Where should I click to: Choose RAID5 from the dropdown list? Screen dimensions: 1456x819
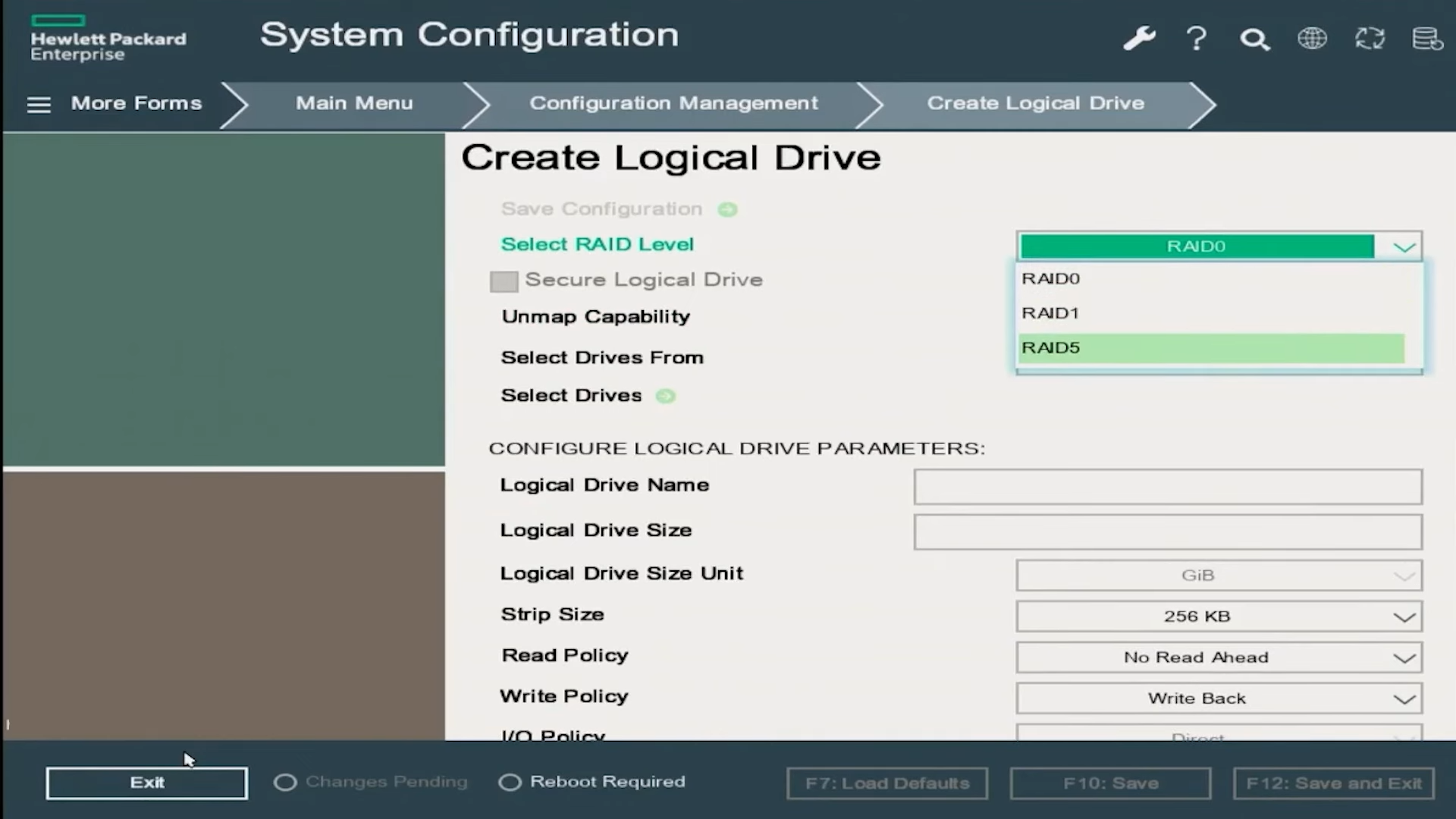click(1210, 348)
